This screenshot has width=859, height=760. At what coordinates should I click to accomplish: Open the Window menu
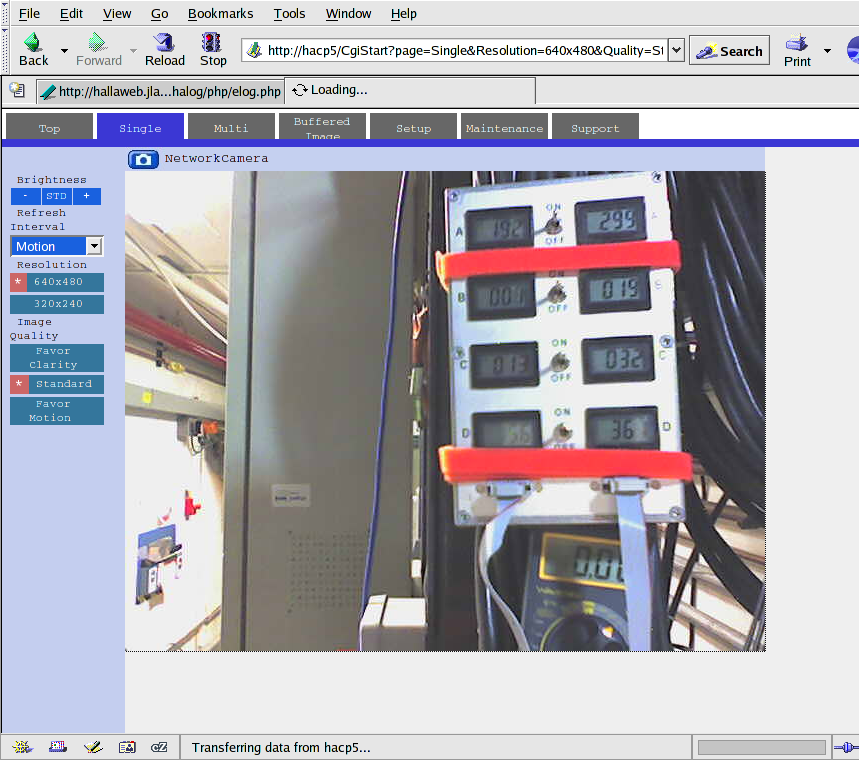pyautogui.click(x=348, y=14)
